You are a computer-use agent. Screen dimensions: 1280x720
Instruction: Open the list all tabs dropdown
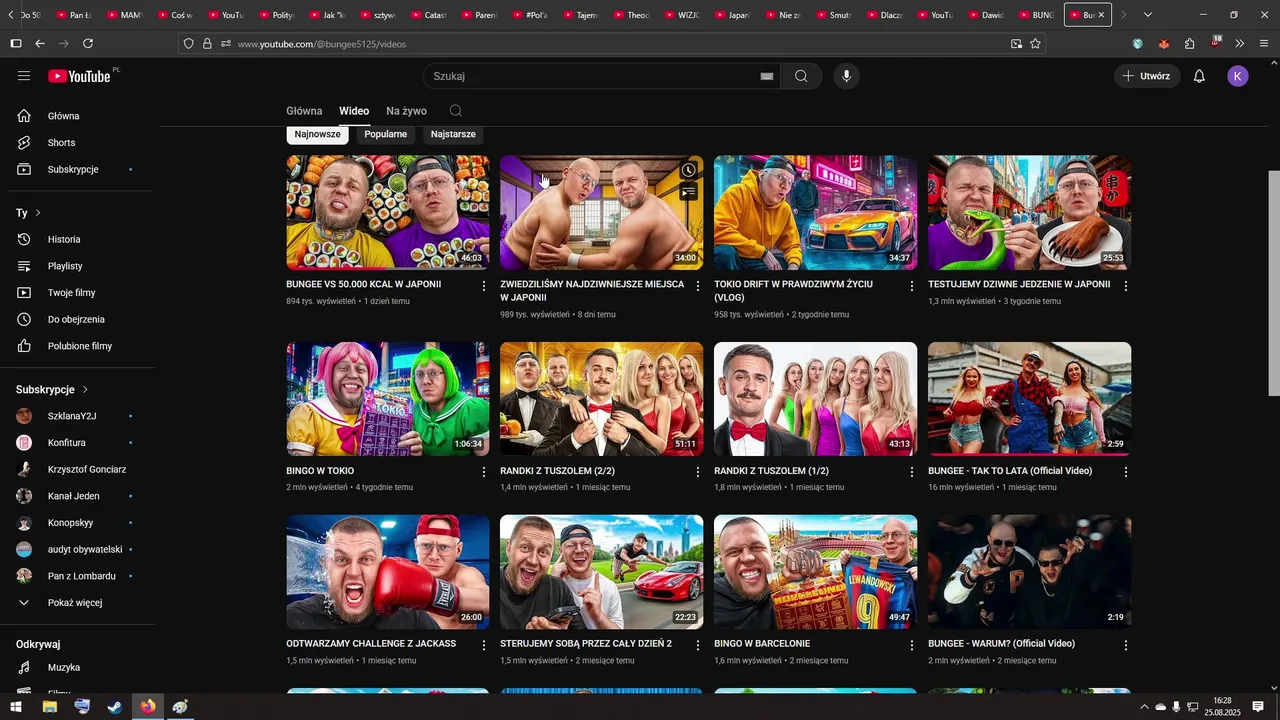[1147, 15]
